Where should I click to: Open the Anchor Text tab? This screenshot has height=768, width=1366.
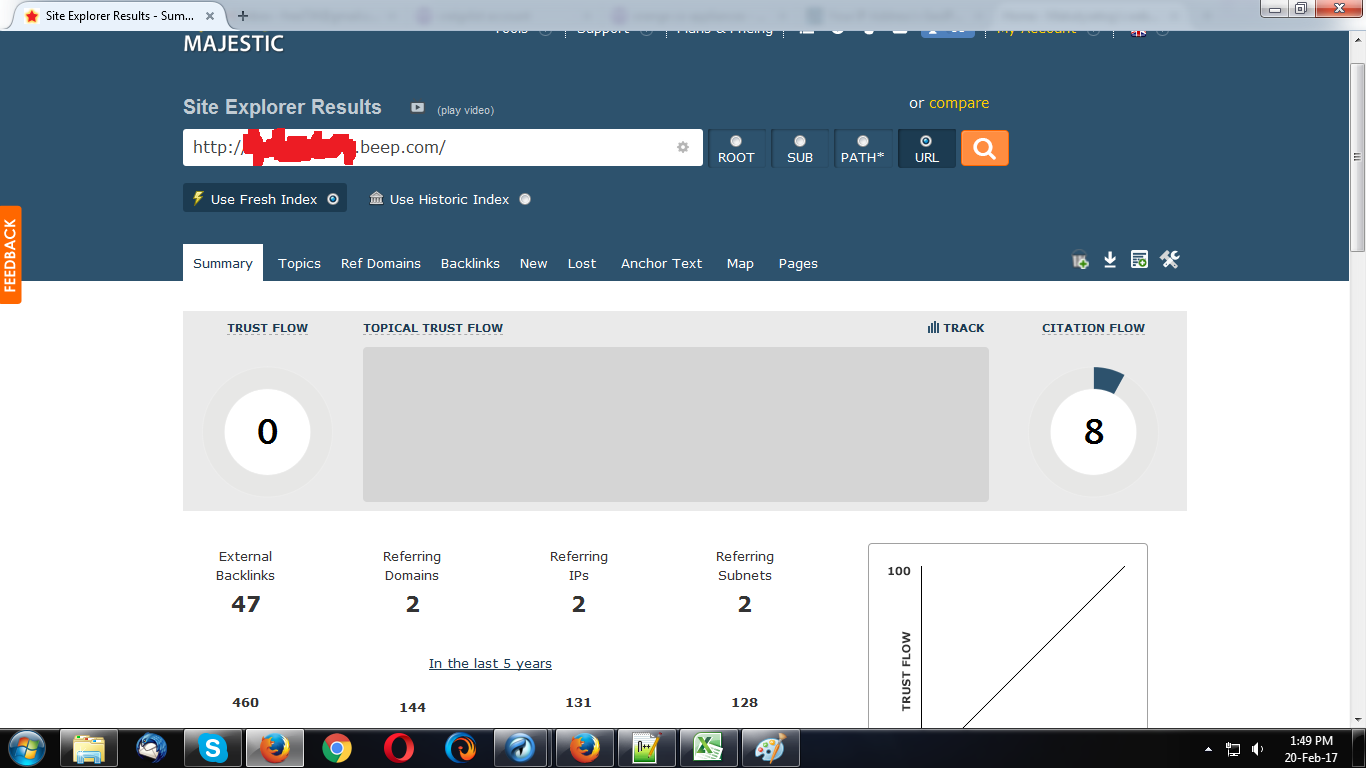tap(662, 263)
